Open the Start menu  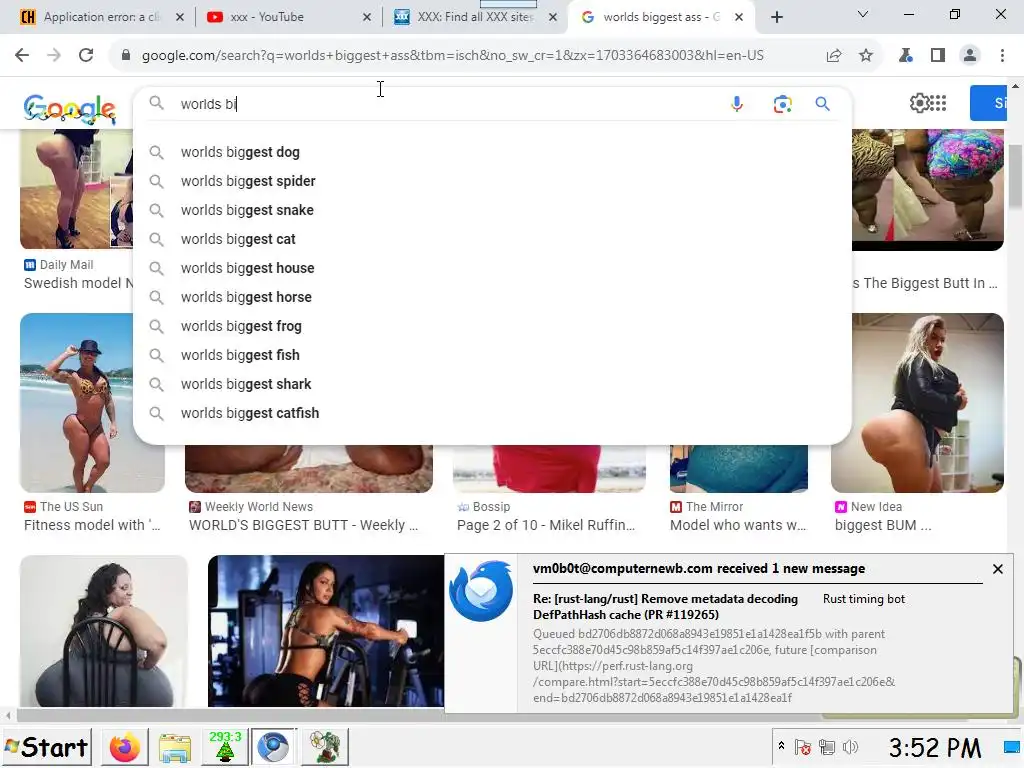coord(46,747)
